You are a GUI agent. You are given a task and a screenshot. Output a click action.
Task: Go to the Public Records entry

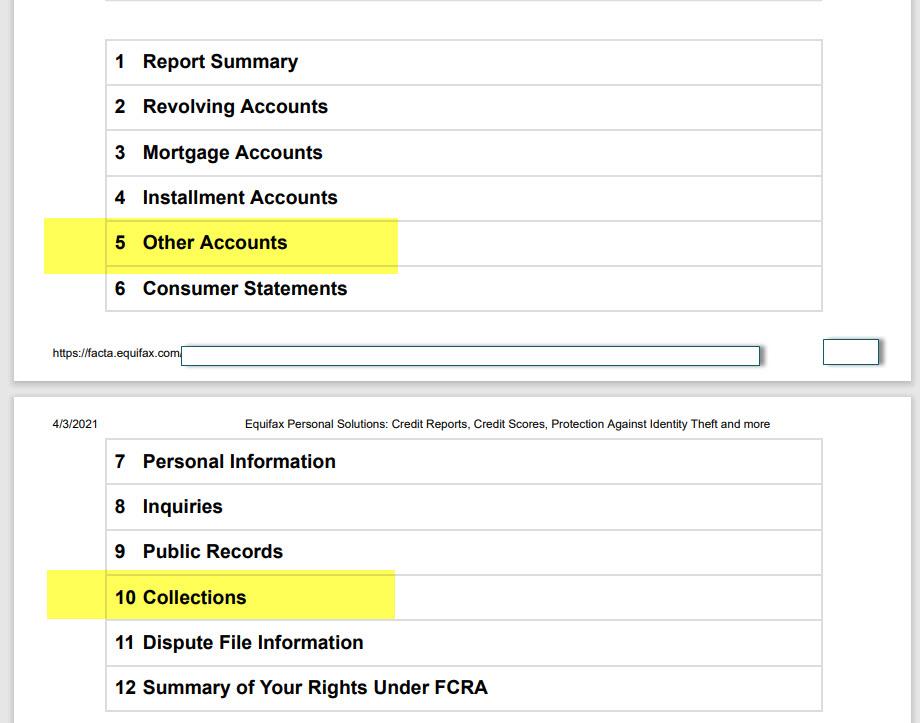point(464,552)
